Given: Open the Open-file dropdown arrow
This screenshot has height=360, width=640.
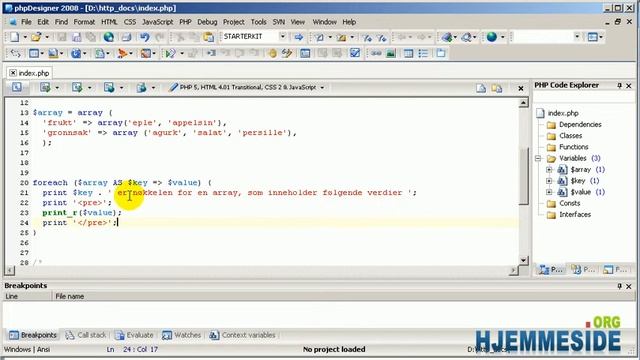Looking at the screenshot, I should tap(47, 37).
